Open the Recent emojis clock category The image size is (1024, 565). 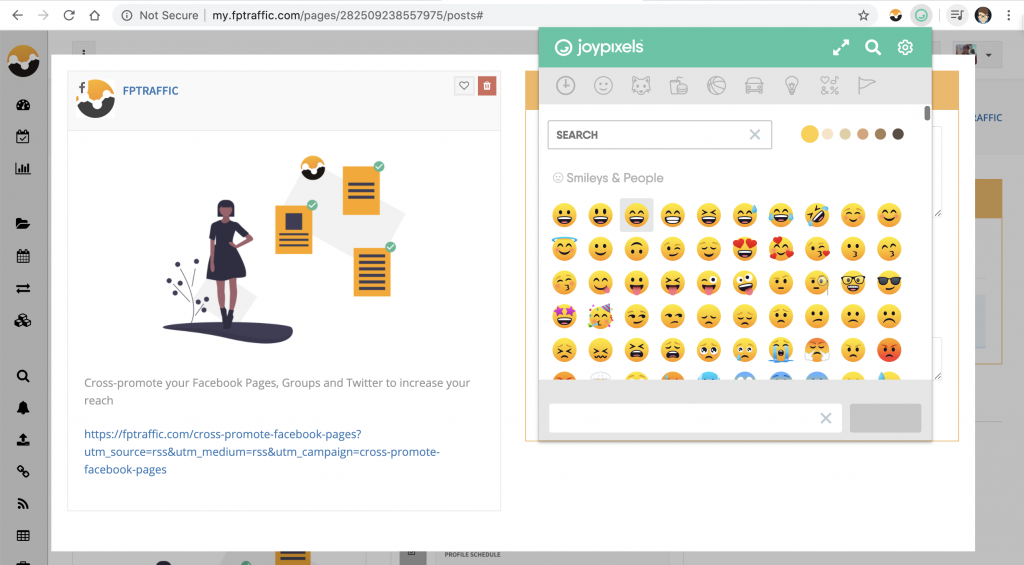tap(566, 86)
